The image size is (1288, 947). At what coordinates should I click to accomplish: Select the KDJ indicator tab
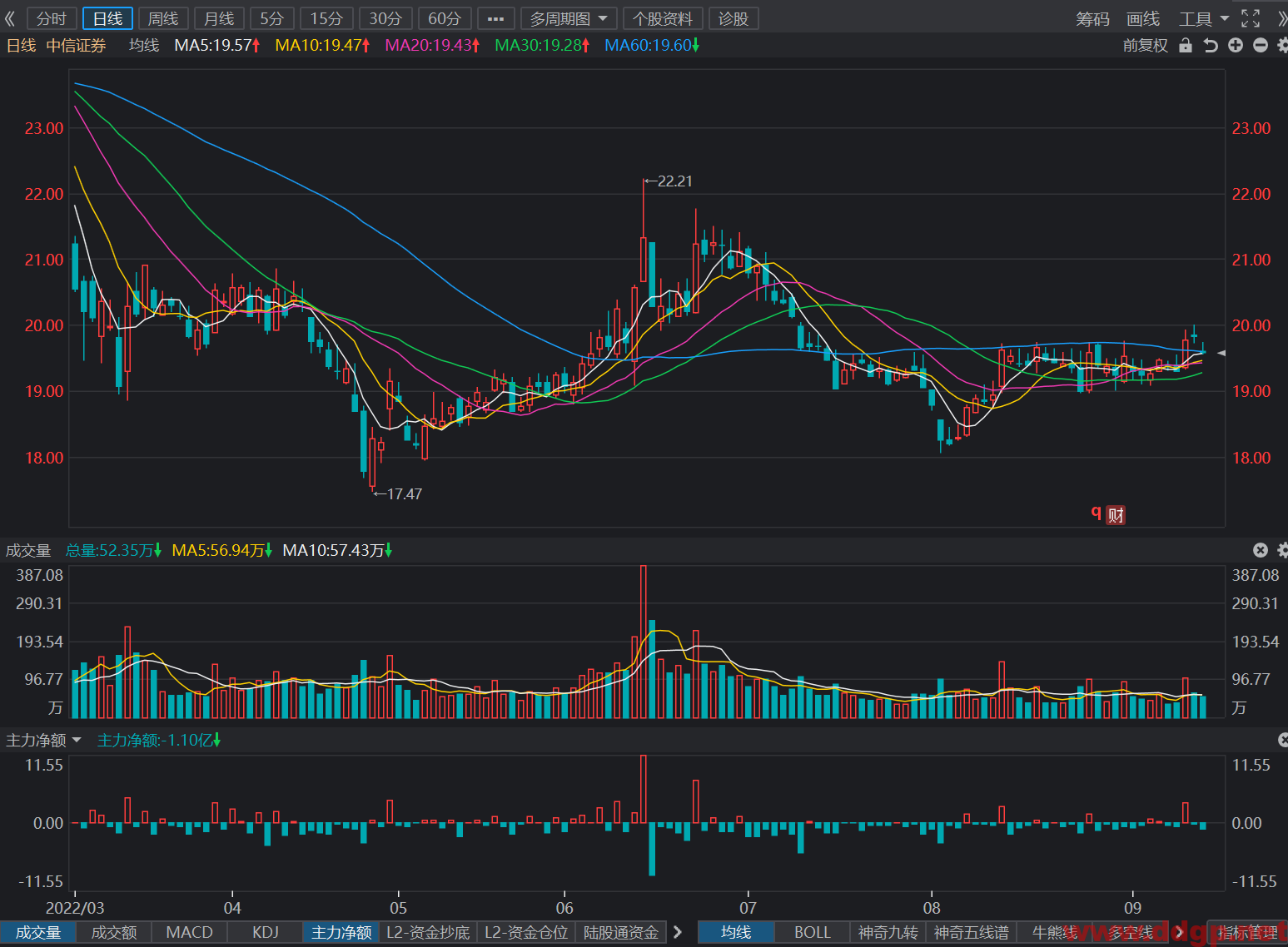pos(266,932)
